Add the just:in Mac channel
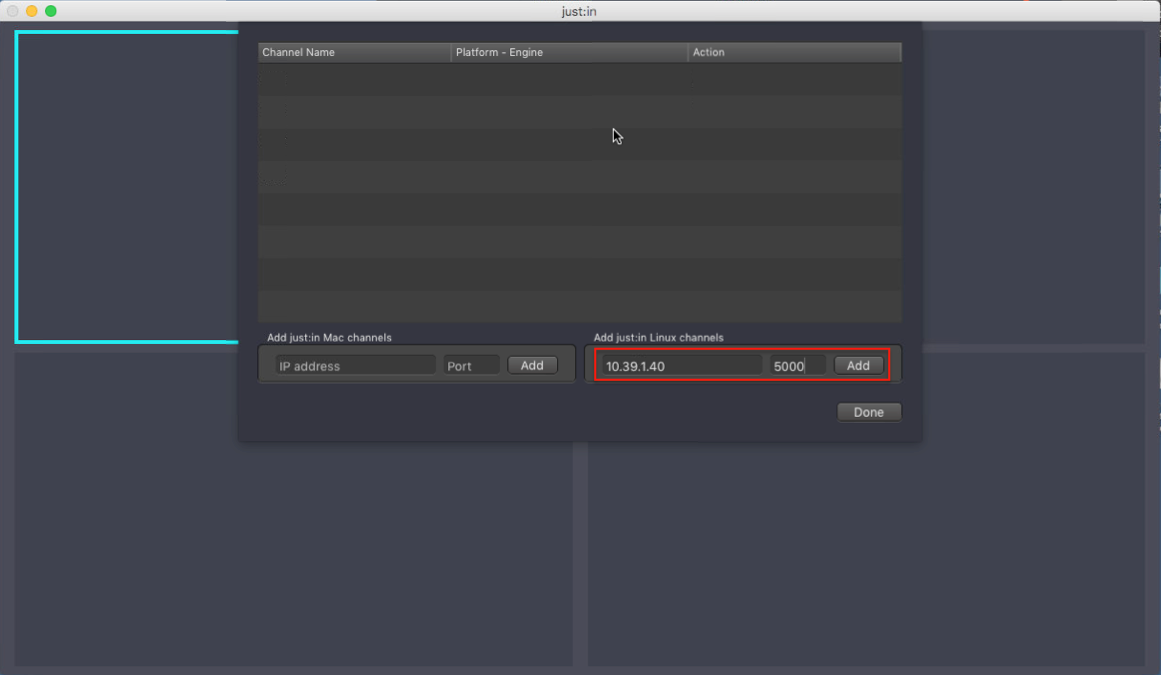Image resolution: width=1161 pixels, height=675 pixels. pos(532,366)
